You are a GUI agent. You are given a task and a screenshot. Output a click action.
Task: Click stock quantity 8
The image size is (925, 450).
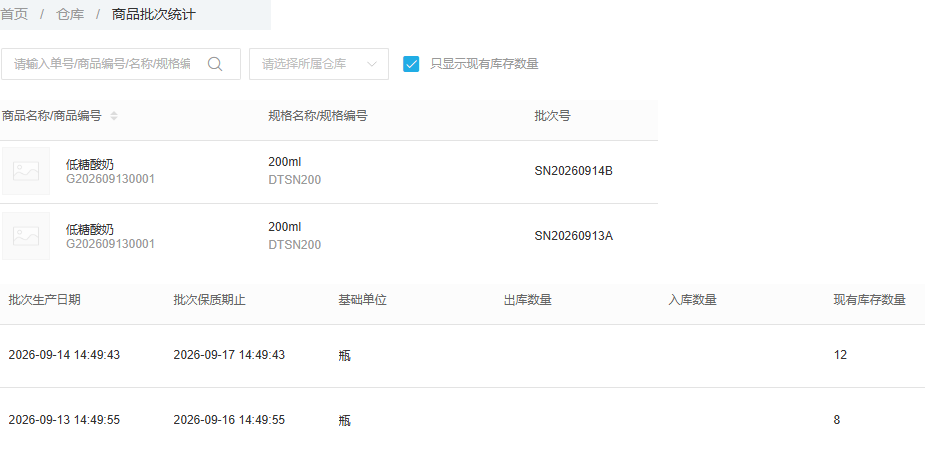coord(837,420)
